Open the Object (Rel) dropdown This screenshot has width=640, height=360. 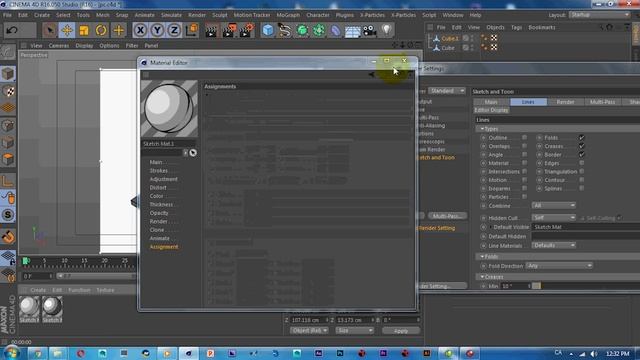pyautogui.click(x=309, y=330)
